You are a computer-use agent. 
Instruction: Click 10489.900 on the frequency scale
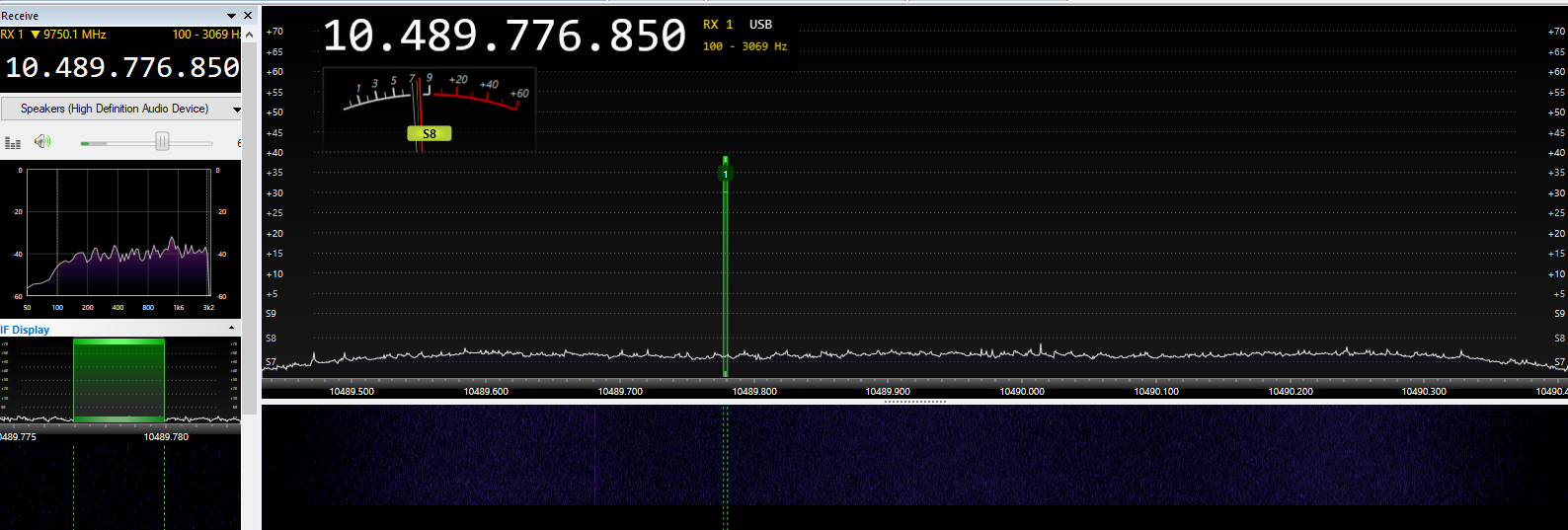[x=888, y=392]
